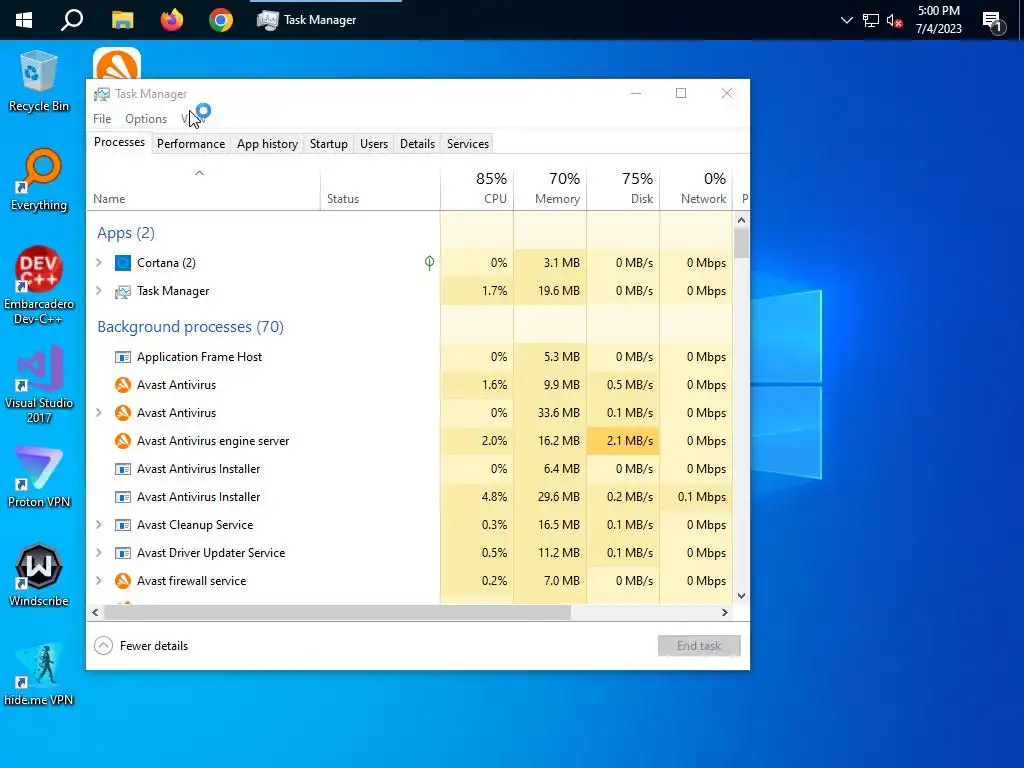1024x768 pixels.
Task: Click the Task Manager title bar icon
Action: [x=102, y=94]
